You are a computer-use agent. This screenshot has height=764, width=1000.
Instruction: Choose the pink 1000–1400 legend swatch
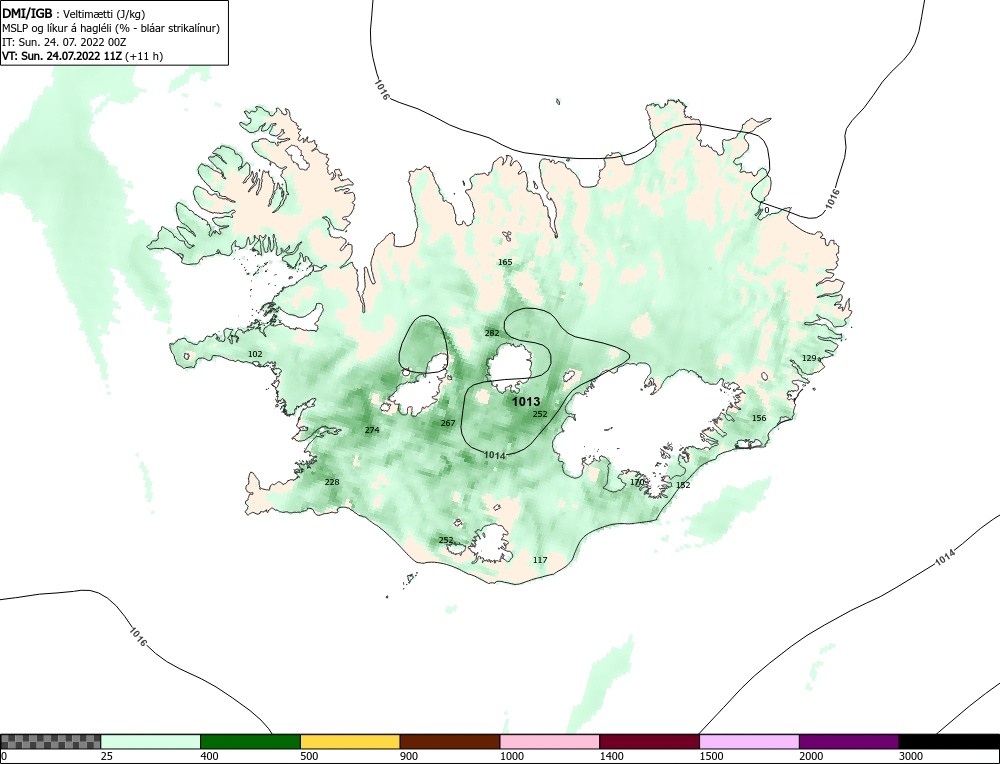(x=550, y=742)
